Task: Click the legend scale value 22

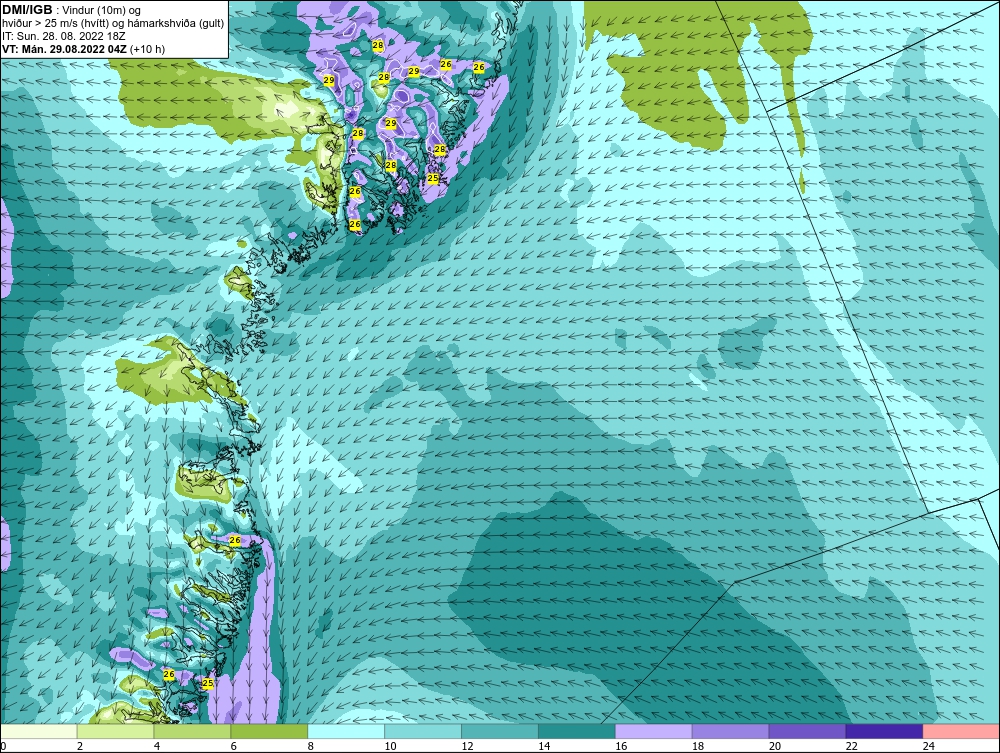Action: click(851, 746)
